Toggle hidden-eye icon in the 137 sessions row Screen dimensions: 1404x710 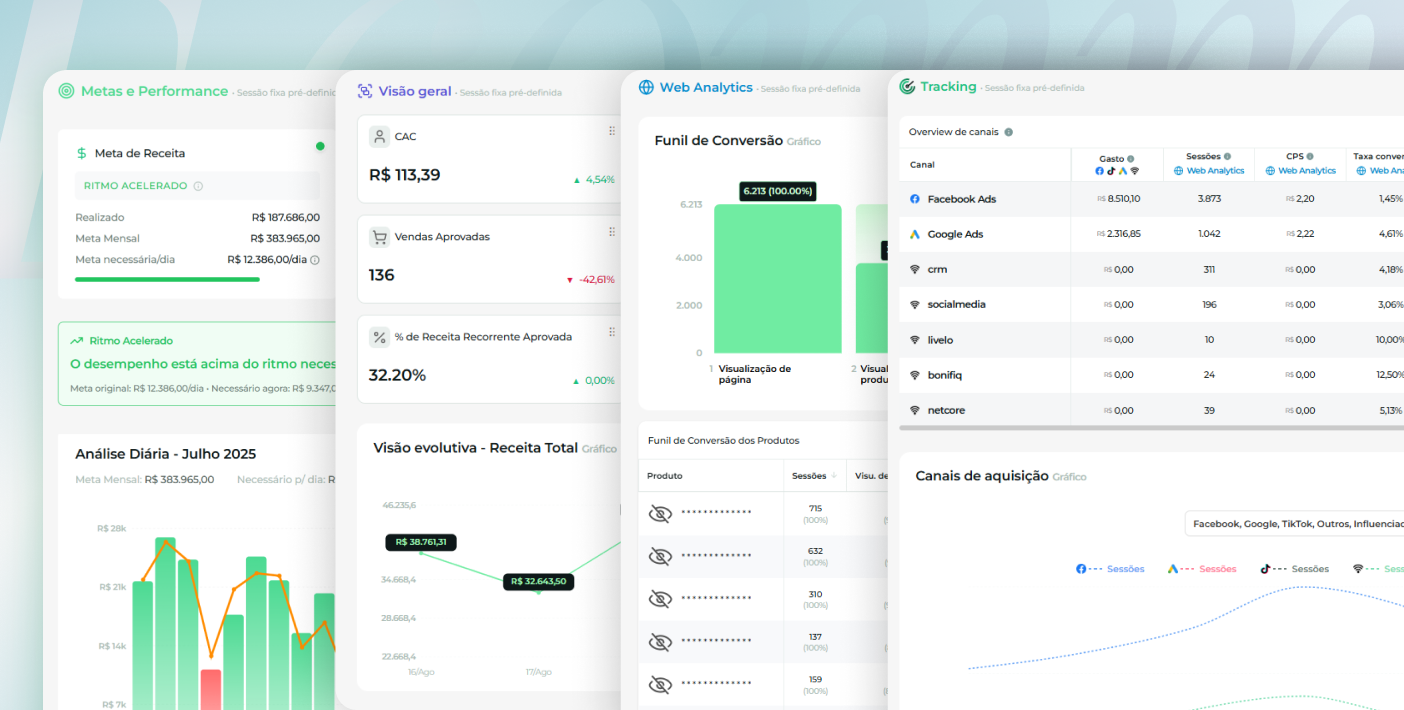pos(660,642)
